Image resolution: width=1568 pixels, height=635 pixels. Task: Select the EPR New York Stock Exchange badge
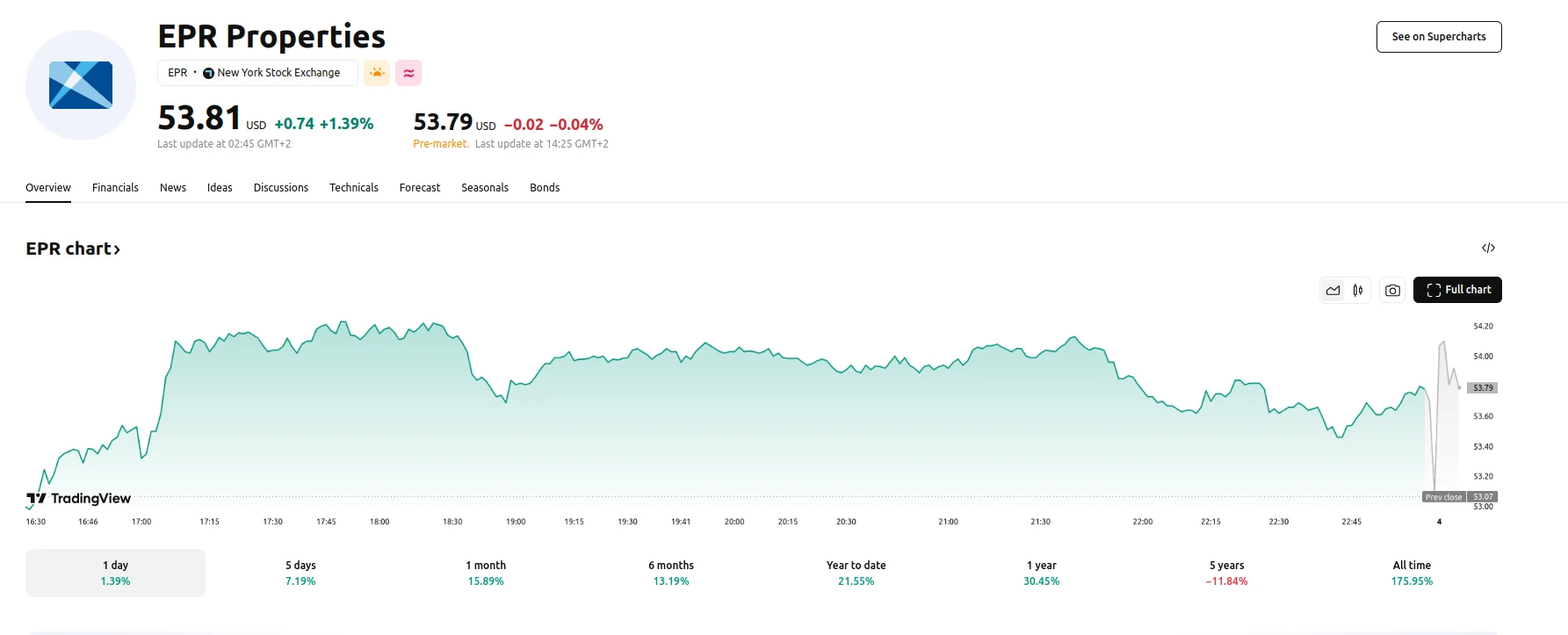257,73
